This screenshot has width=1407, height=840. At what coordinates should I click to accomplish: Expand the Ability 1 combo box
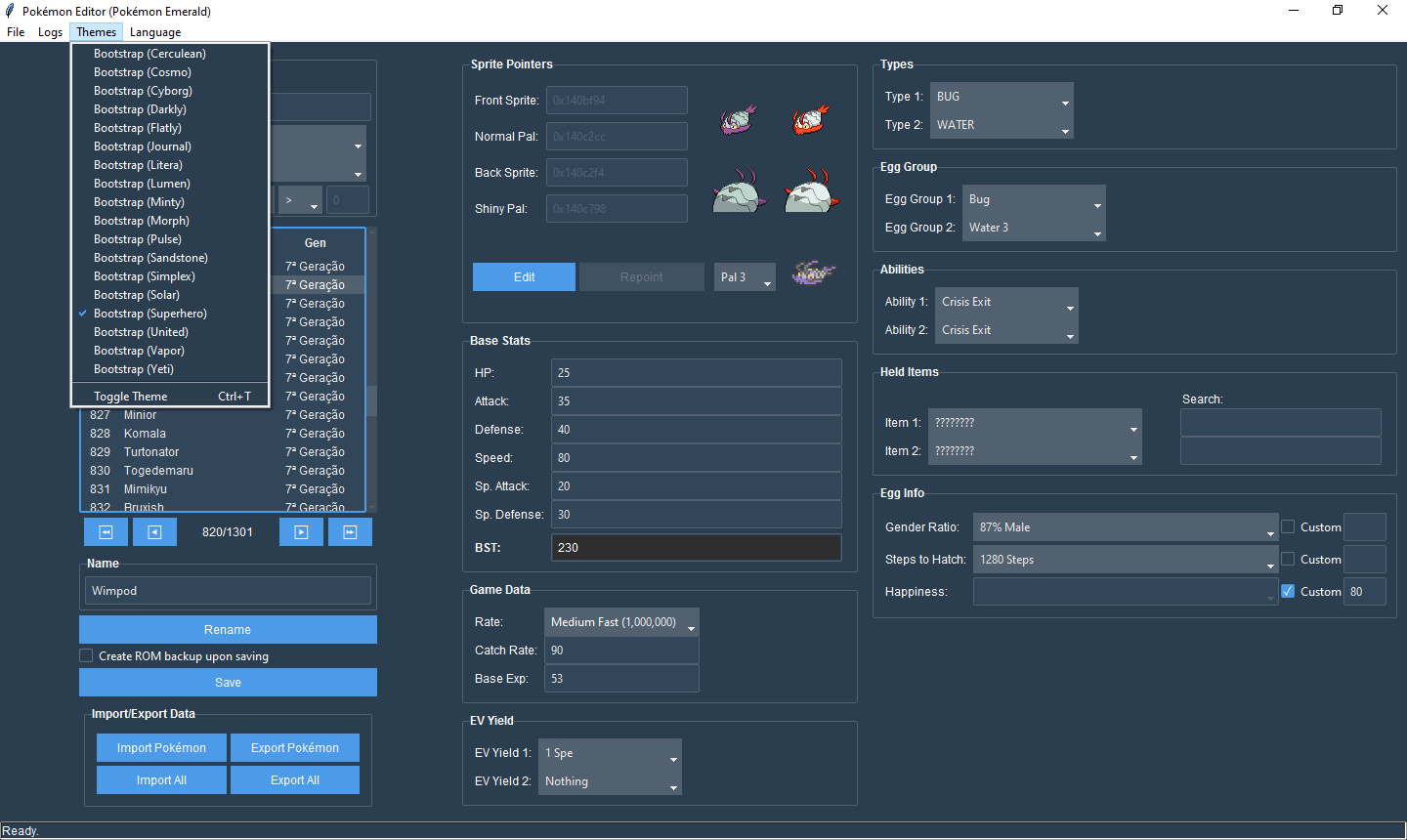pyautogui.click(x=1006, y=302)
